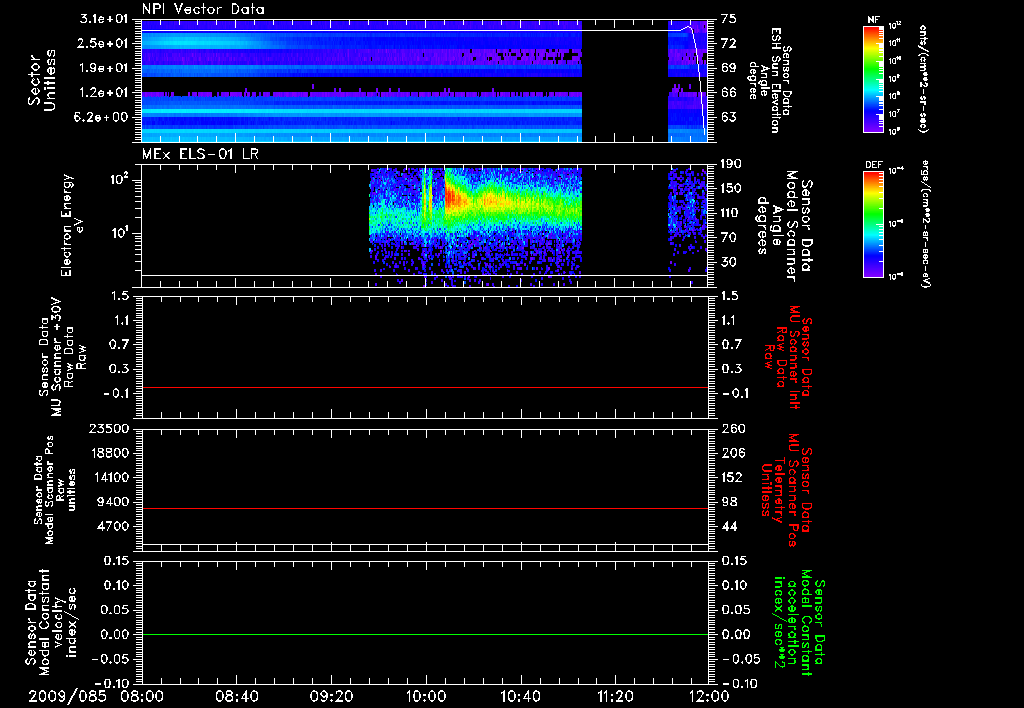
Task: Click the "10:00" time axis label
Action: (426, 696)
